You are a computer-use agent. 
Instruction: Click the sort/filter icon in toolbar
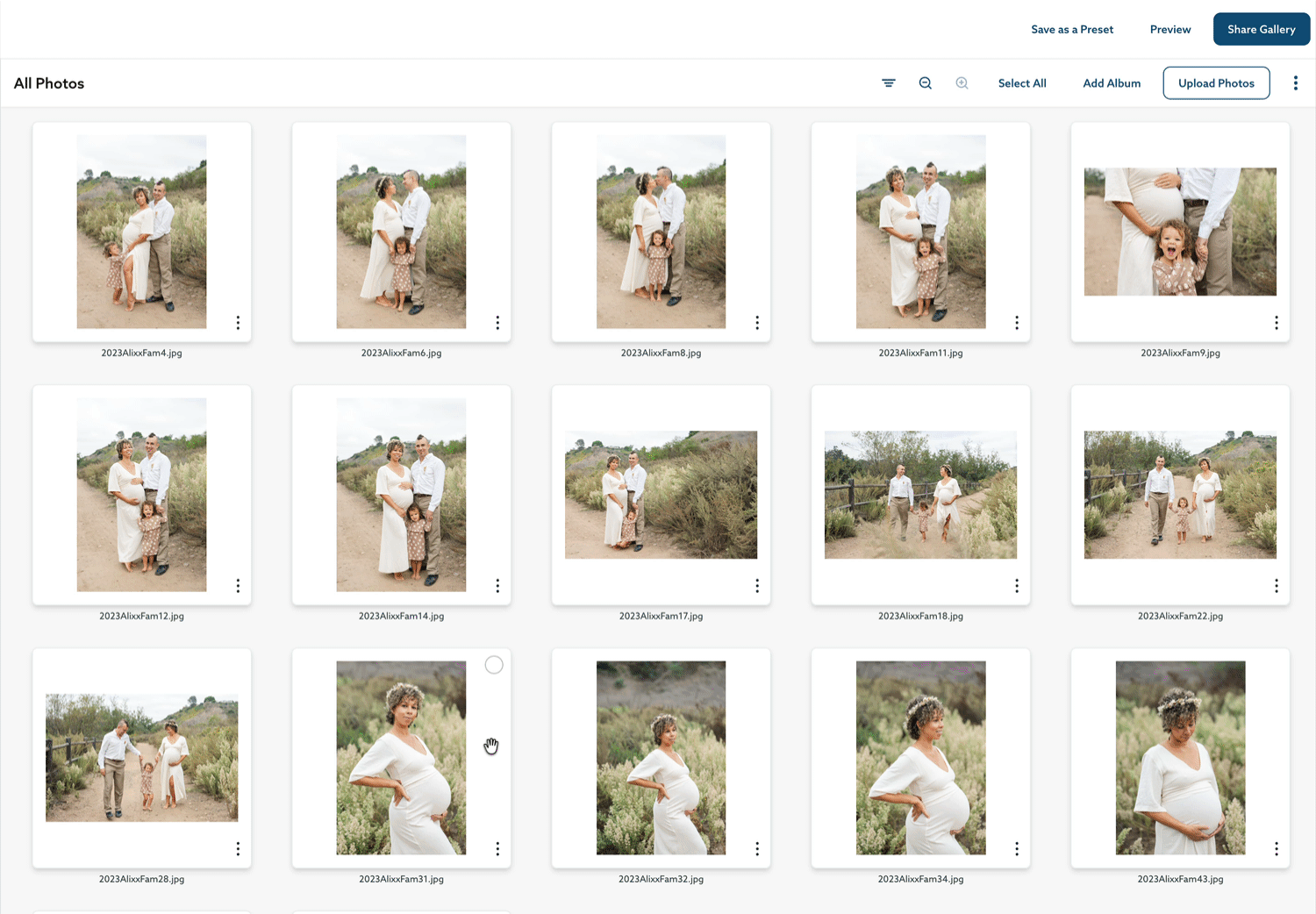[889, 83]
